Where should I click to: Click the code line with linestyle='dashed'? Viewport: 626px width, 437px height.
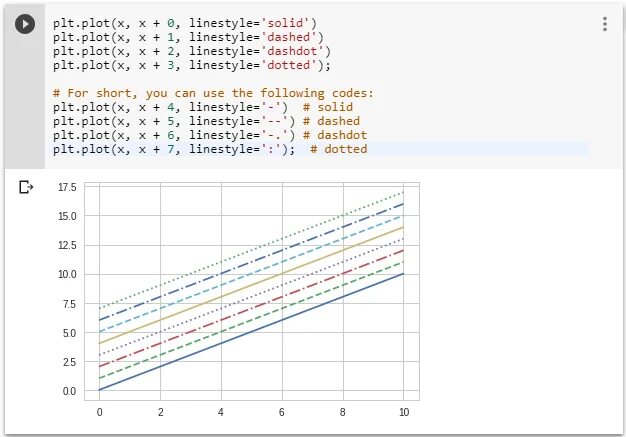click(188, 37)
